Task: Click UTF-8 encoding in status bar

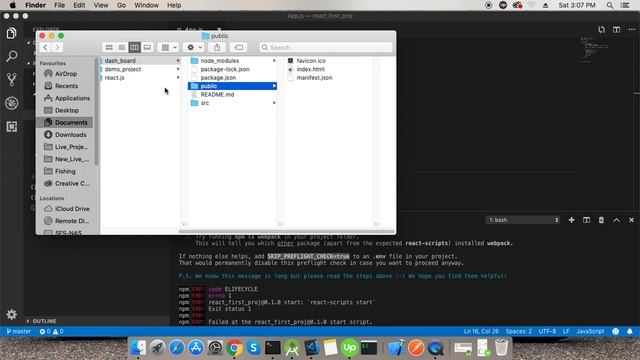Action: [547, 331]
